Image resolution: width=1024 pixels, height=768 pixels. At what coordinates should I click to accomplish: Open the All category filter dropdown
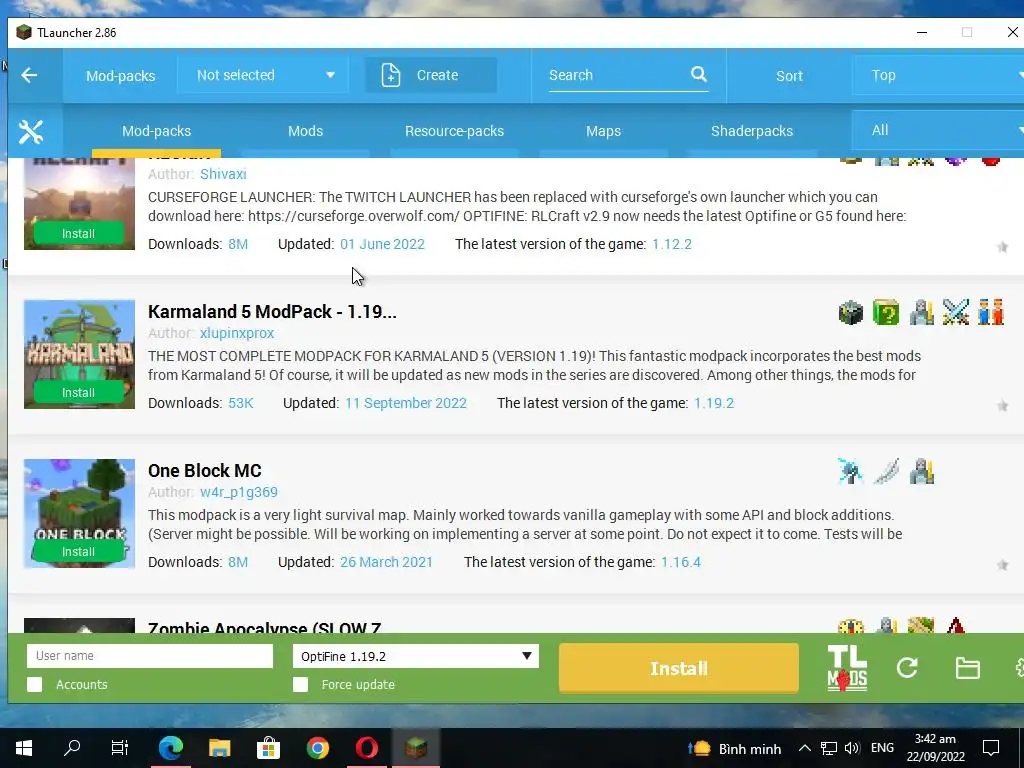[938, 131]
